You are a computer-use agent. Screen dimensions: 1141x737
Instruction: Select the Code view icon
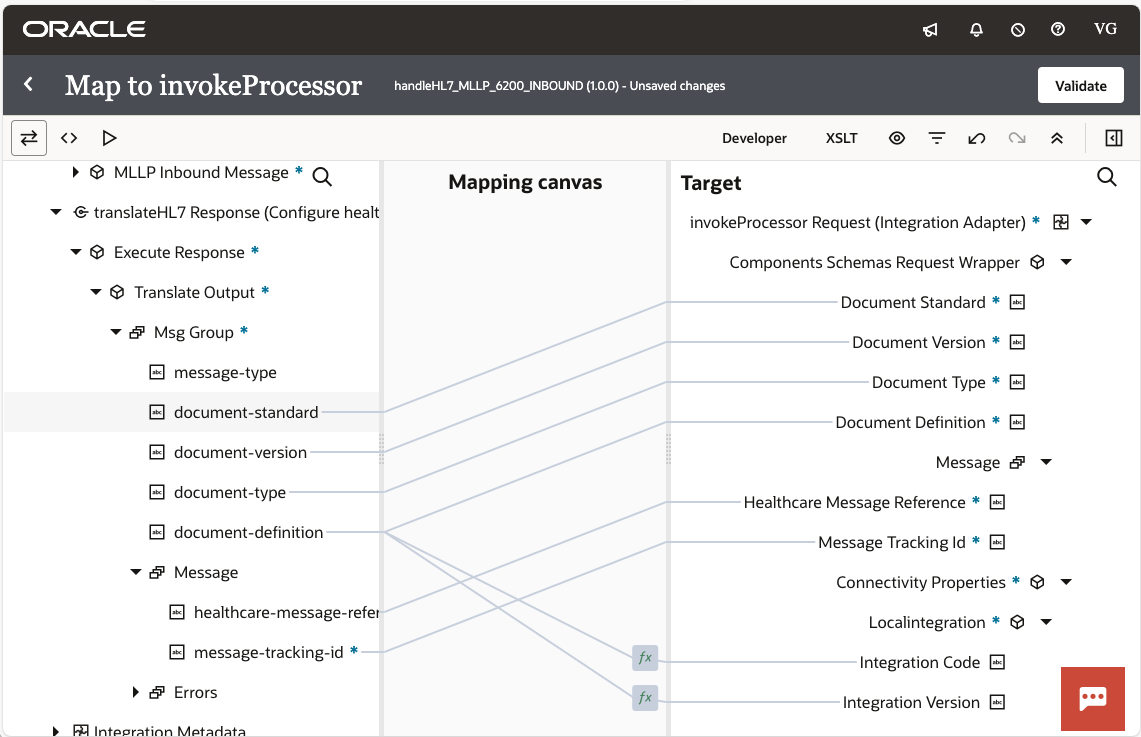point(69,138)
